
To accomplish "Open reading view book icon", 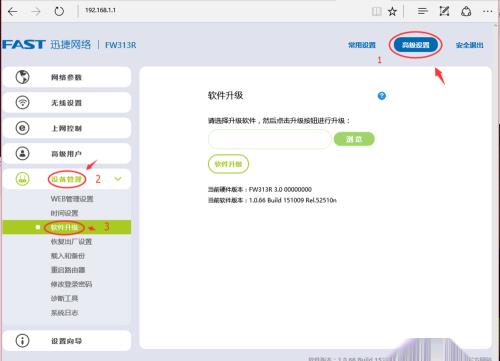I will (x=376, y=12).
